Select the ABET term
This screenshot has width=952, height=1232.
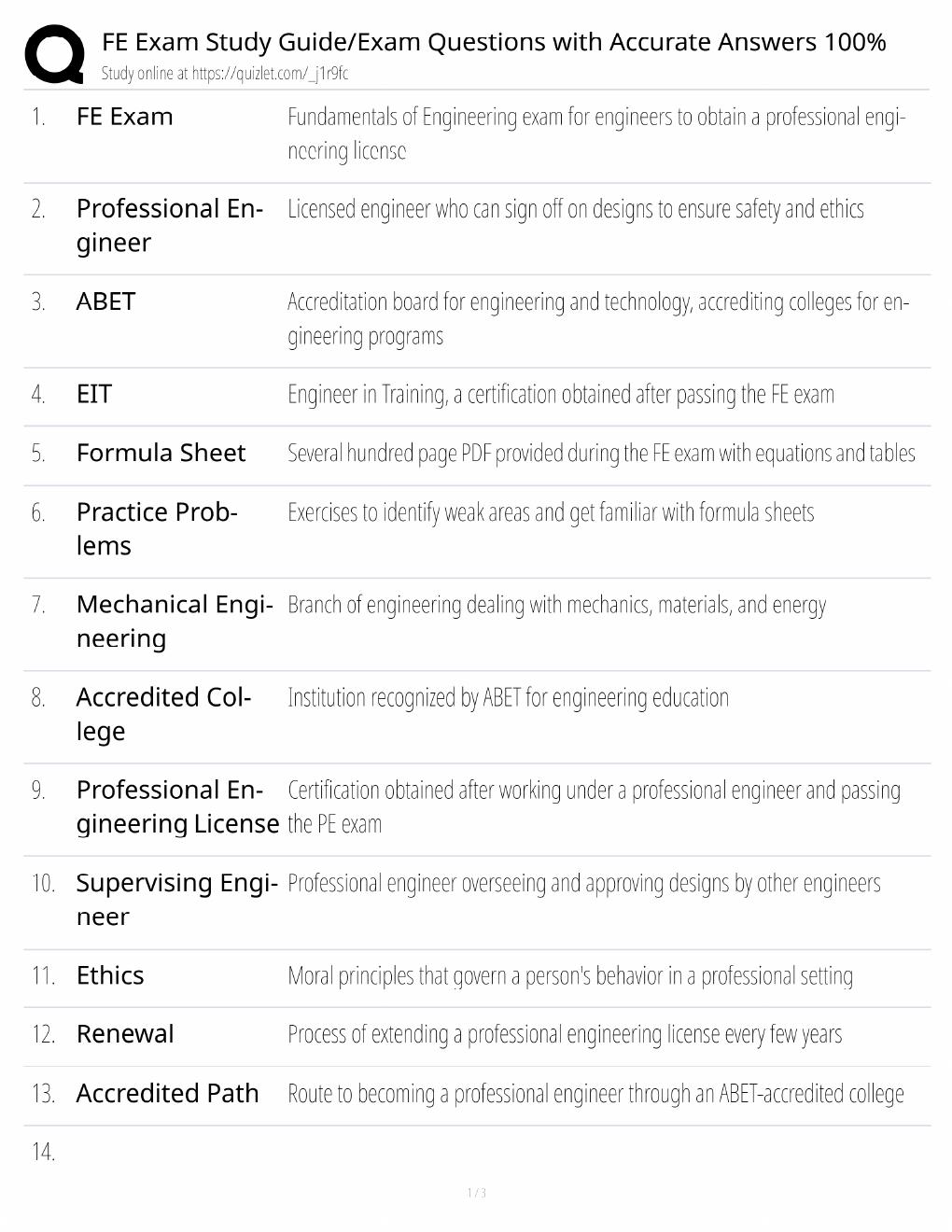point(105,301)
